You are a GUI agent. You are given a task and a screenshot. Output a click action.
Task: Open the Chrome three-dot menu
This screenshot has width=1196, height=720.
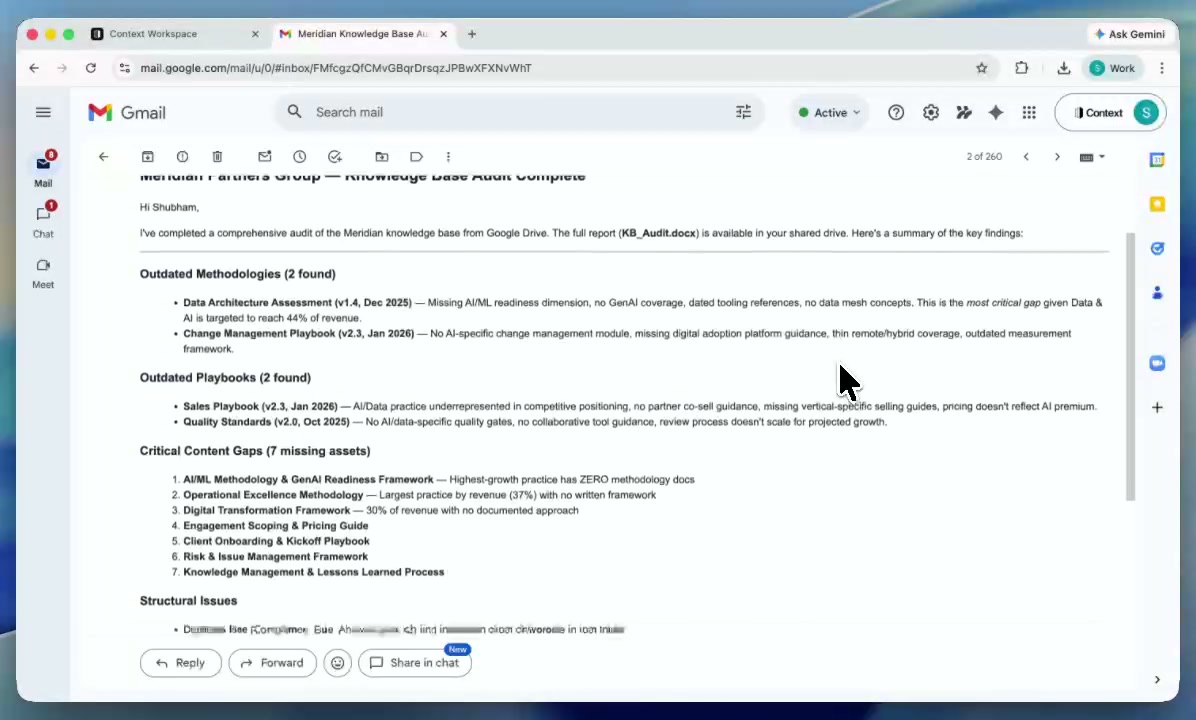coord(1162,68)
